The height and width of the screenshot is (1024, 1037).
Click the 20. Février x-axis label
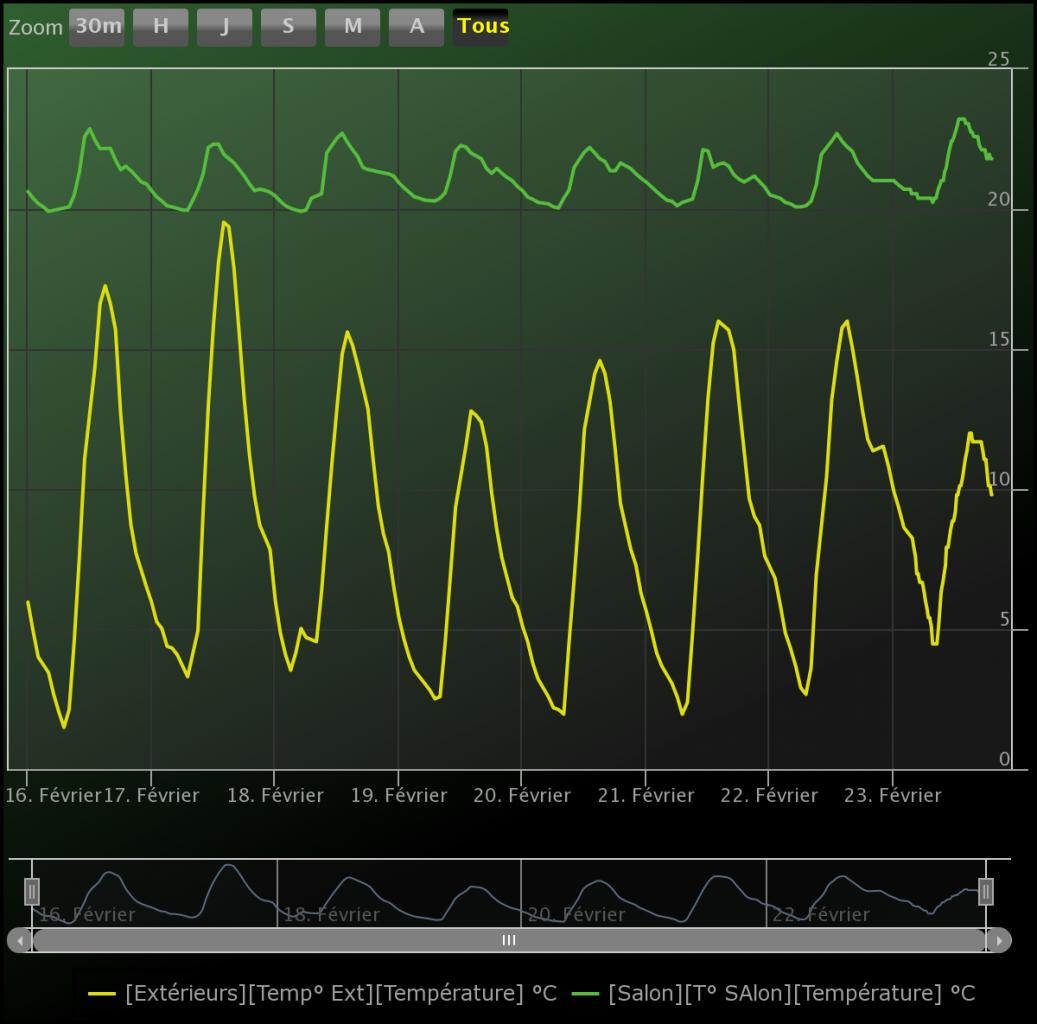pos(522,794)
